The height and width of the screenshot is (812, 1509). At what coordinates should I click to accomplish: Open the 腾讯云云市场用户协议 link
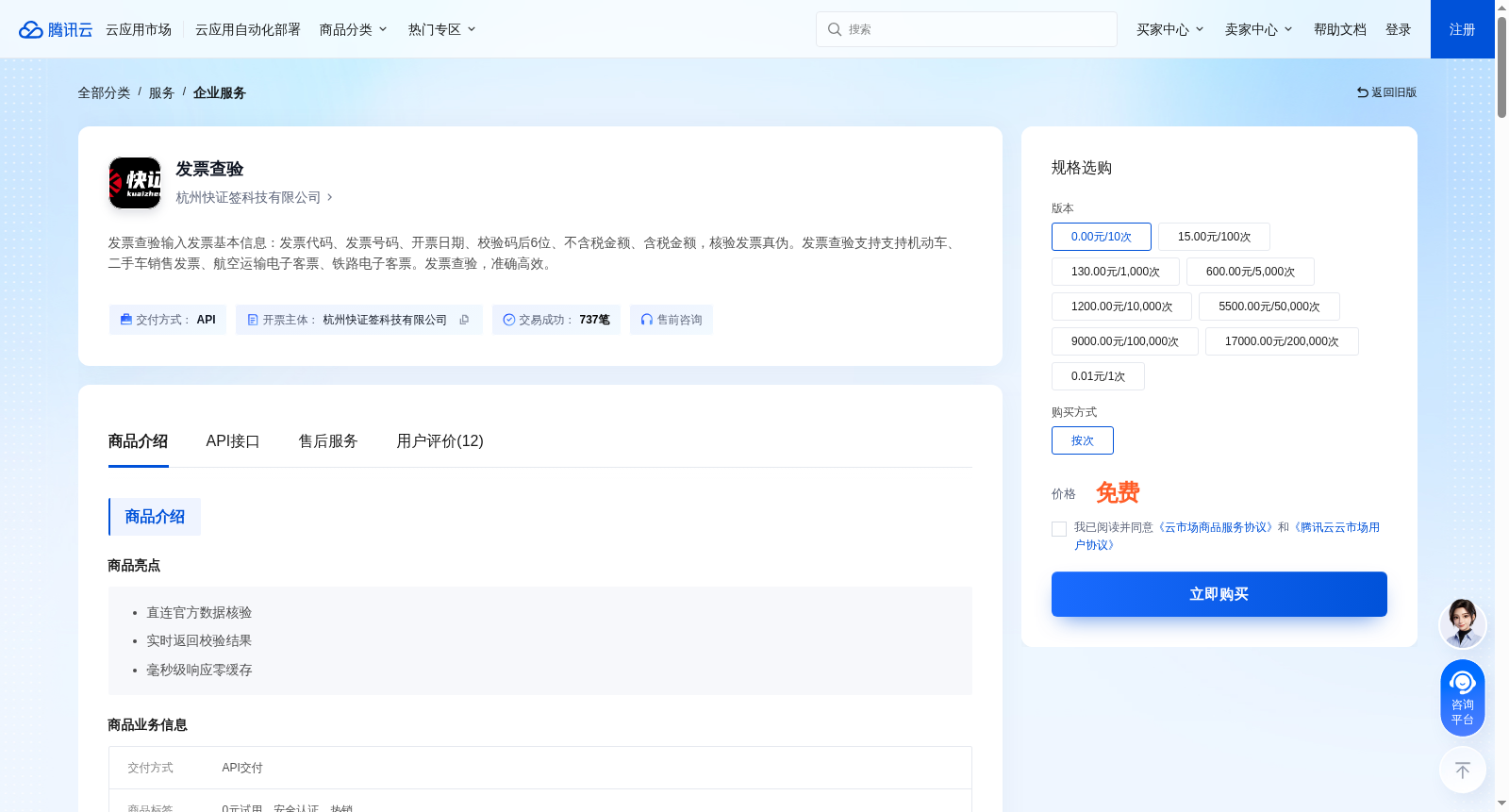click(1336, 527)
